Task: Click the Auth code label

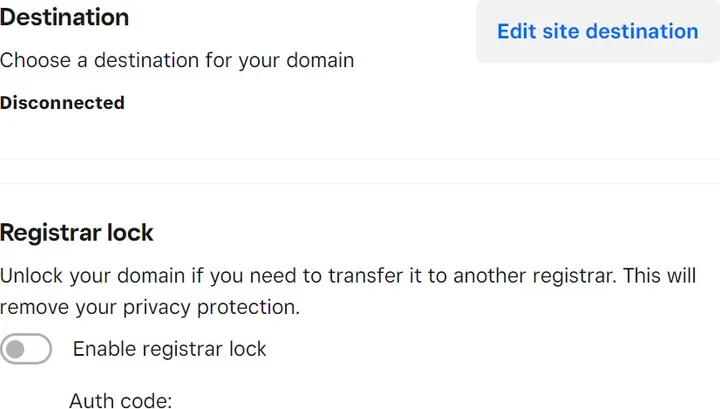Action: coord(121,401)
